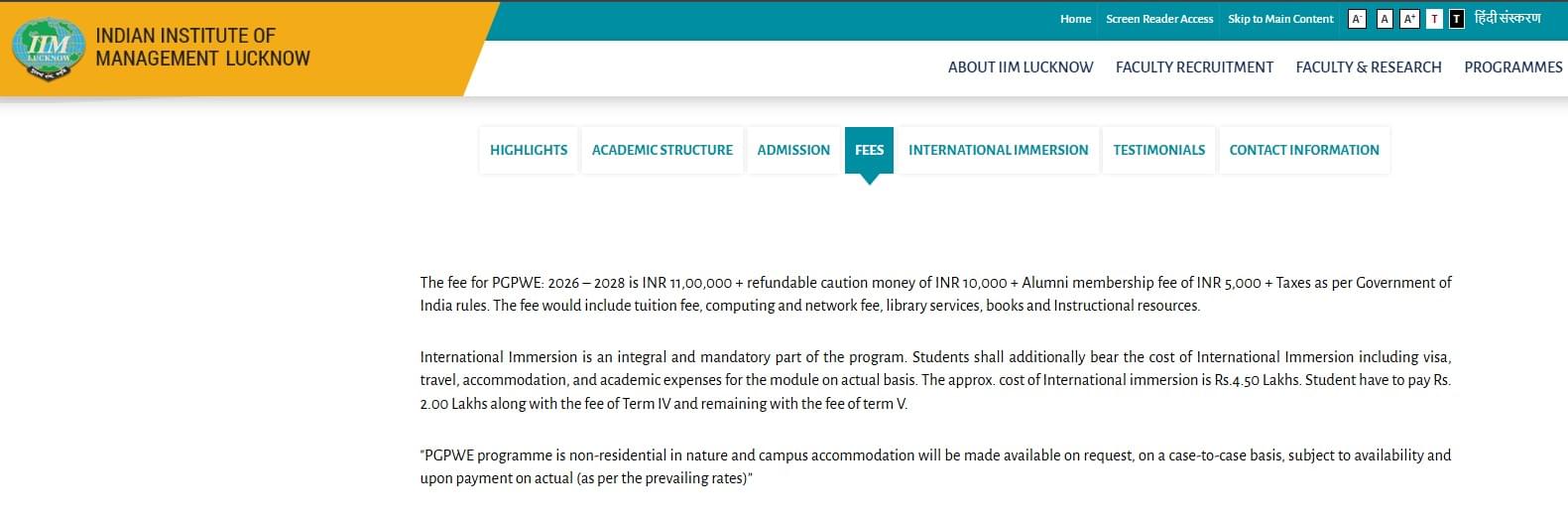Switch to Hindi version link
The height and width of the screenshot is (519, 1568).
(x=1508, y=18)
